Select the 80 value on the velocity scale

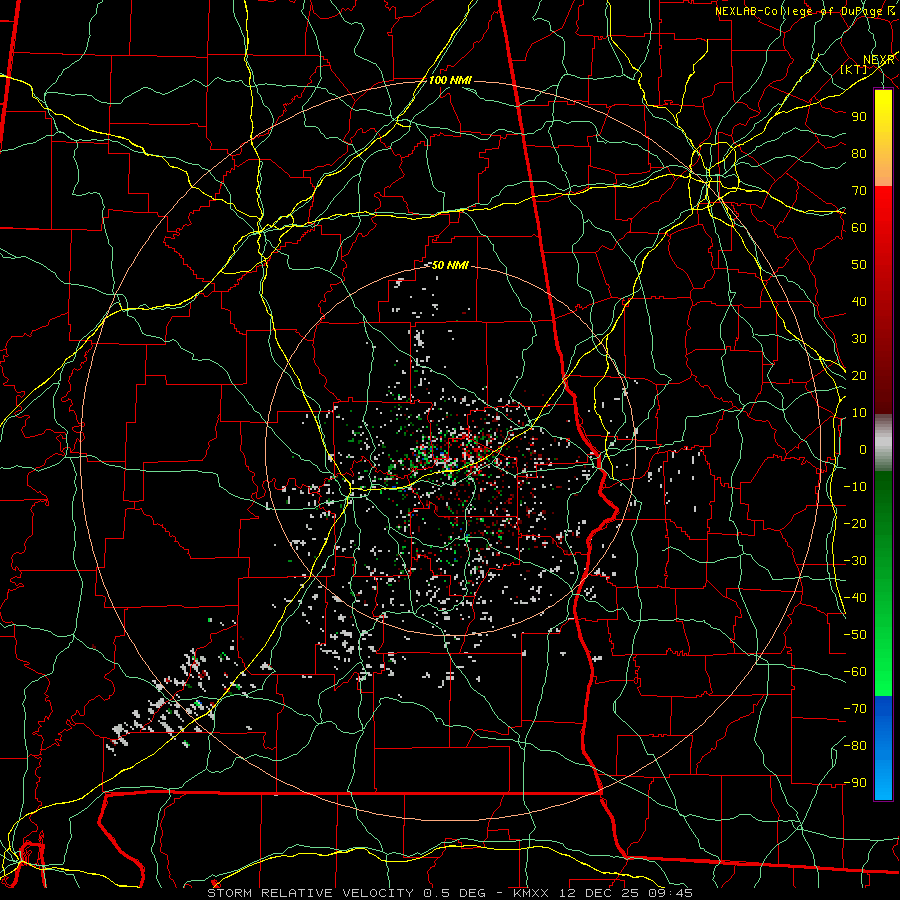tap(859, 153)
